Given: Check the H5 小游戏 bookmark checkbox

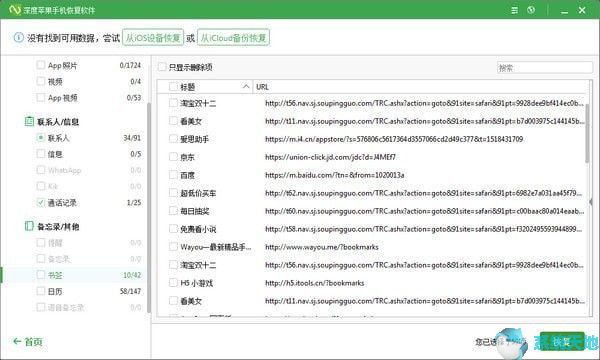Looking at the screenshot, I should coord(173,283).
